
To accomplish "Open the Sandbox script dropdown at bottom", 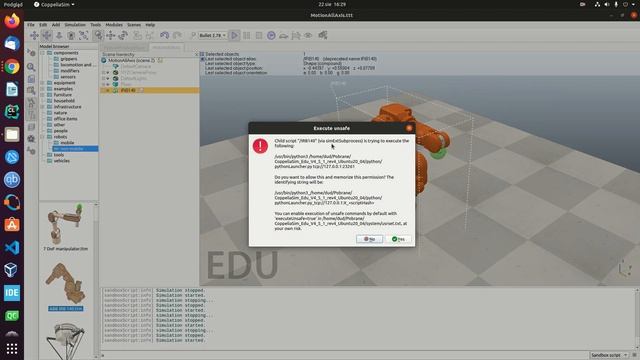I will [x=609, y=355].
